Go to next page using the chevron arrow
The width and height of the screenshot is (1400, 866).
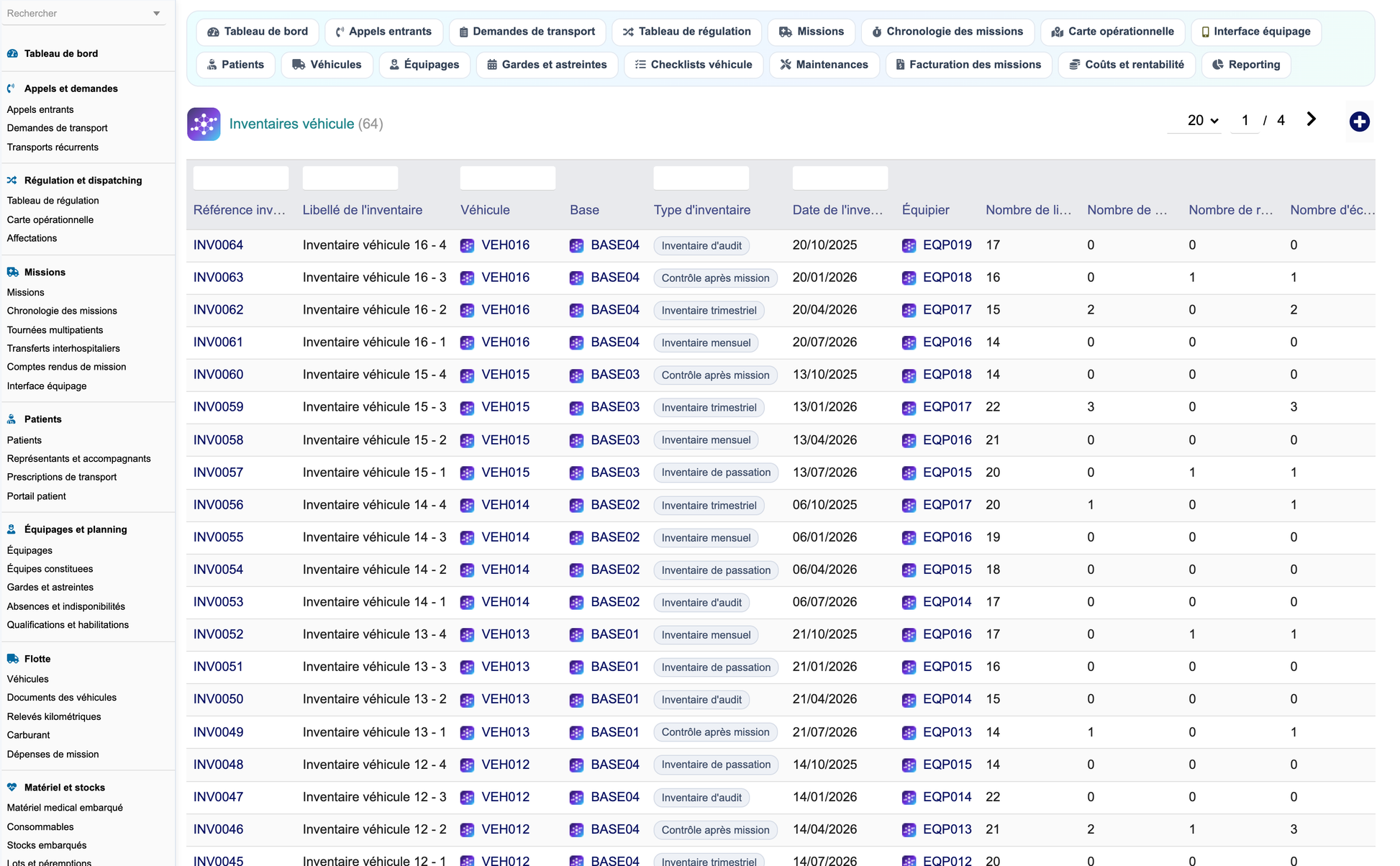point(1311,119)
